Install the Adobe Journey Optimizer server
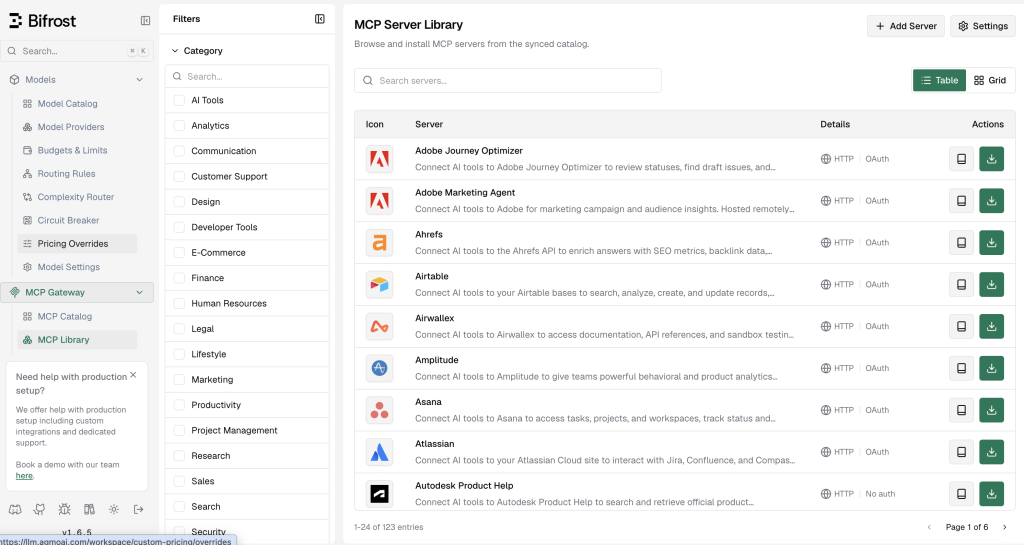Viewport: 1024px width, 545px height. click(991, 159)
